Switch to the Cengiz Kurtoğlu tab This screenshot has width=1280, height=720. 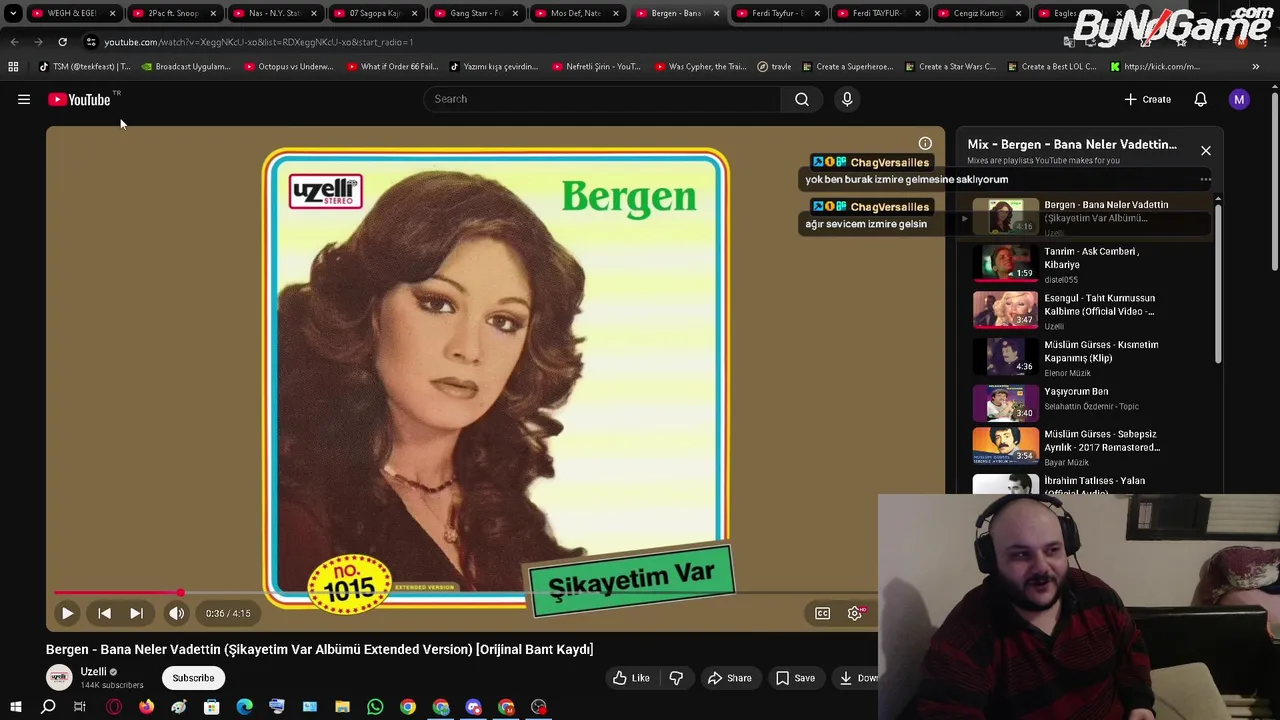977,13
